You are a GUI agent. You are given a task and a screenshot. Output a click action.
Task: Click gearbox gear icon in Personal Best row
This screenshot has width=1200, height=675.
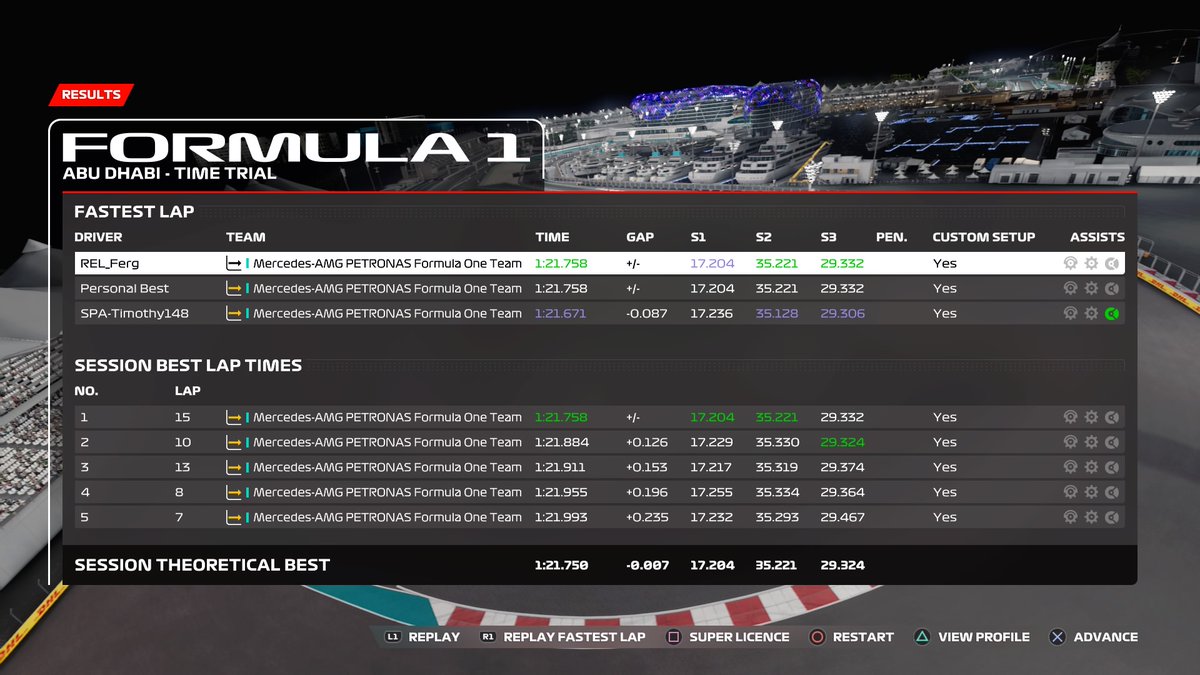1091,288
